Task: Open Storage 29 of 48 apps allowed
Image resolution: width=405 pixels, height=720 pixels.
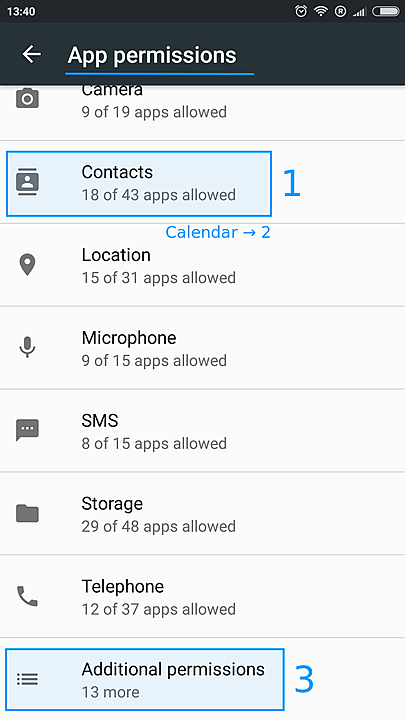Action: point(202,513)
